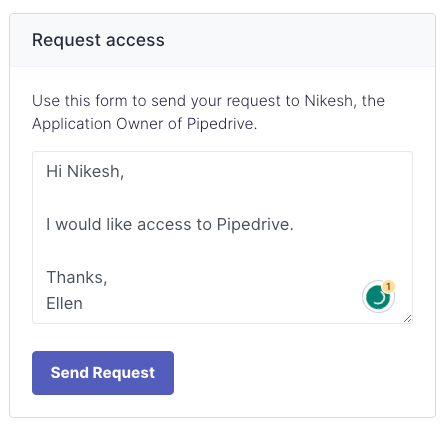Click the "Request access" heading
The image size is (446, 428).
tap(98, 40)
